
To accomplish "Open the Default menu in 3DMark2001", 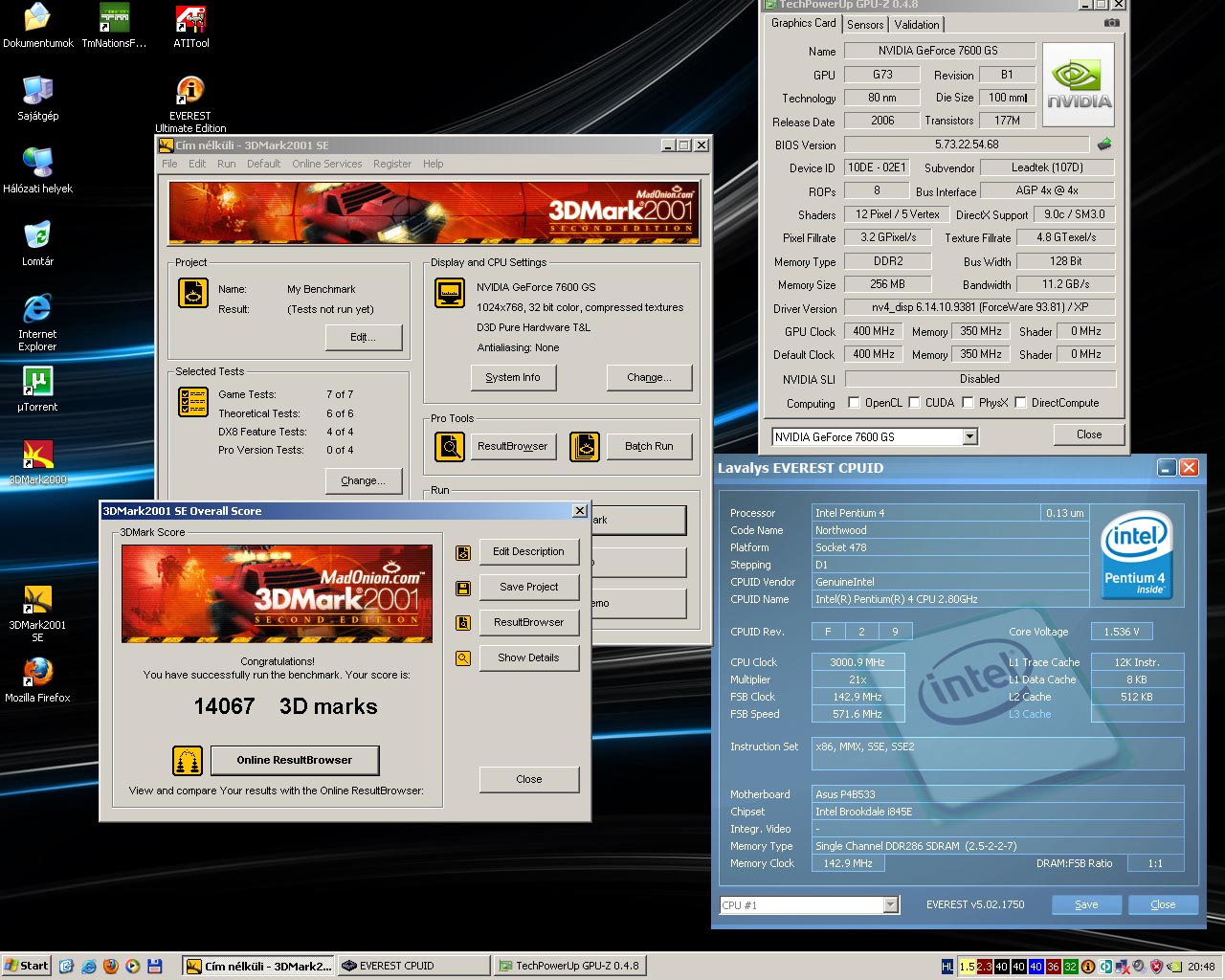I will coord(263,164).
